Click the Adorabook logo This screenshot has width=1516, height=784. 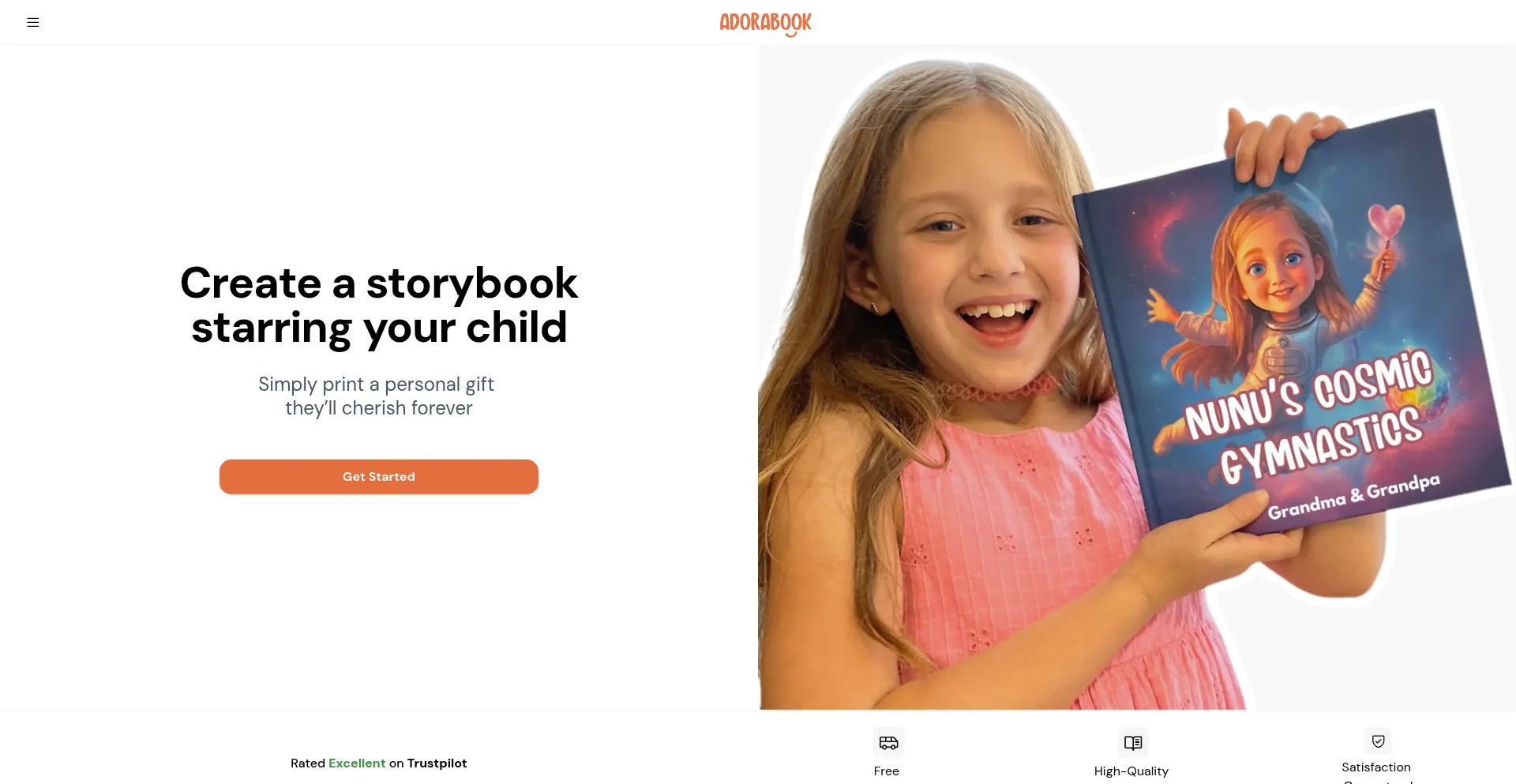[765, 24]
